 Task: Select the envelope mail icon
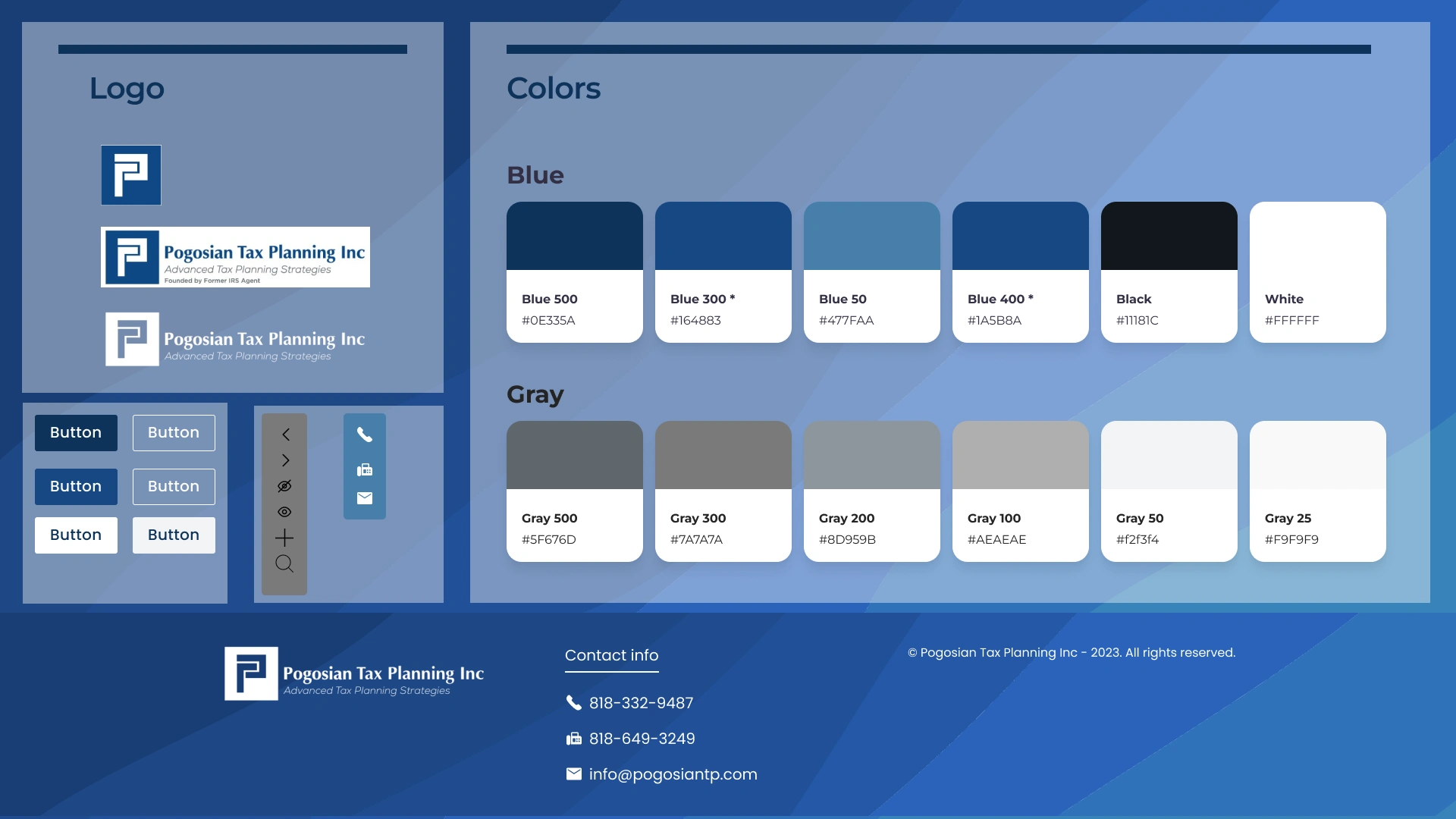click(x=365, y=498)
